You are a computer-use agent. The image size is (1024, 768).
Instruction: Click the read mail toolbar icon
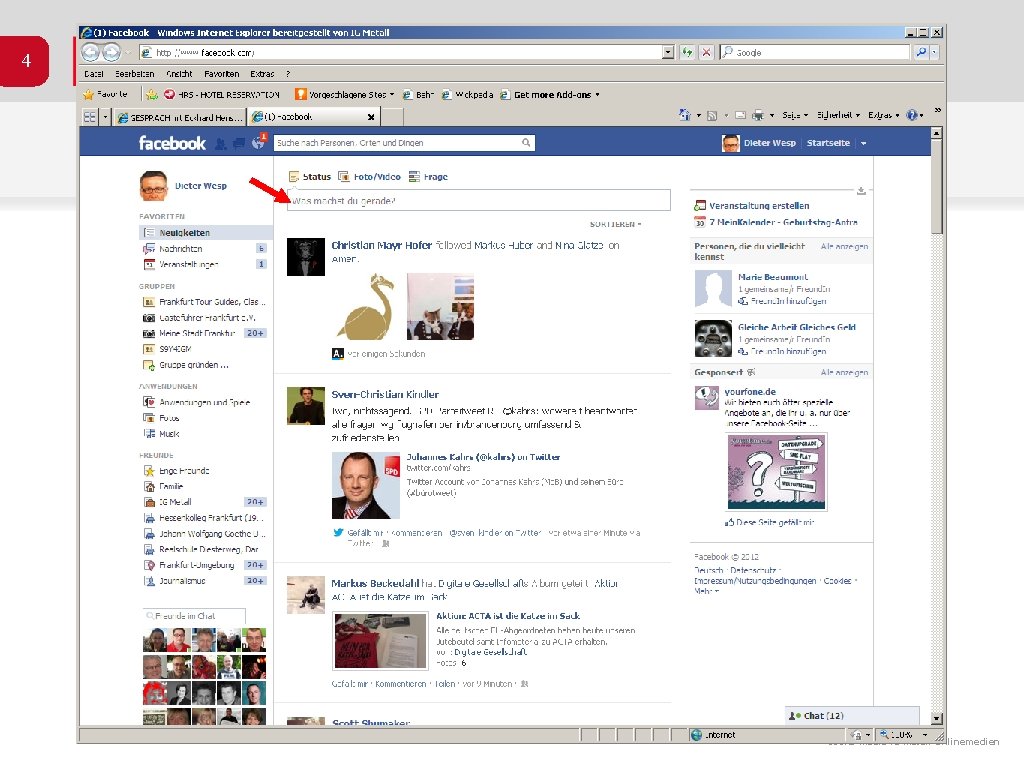(741, 116)
